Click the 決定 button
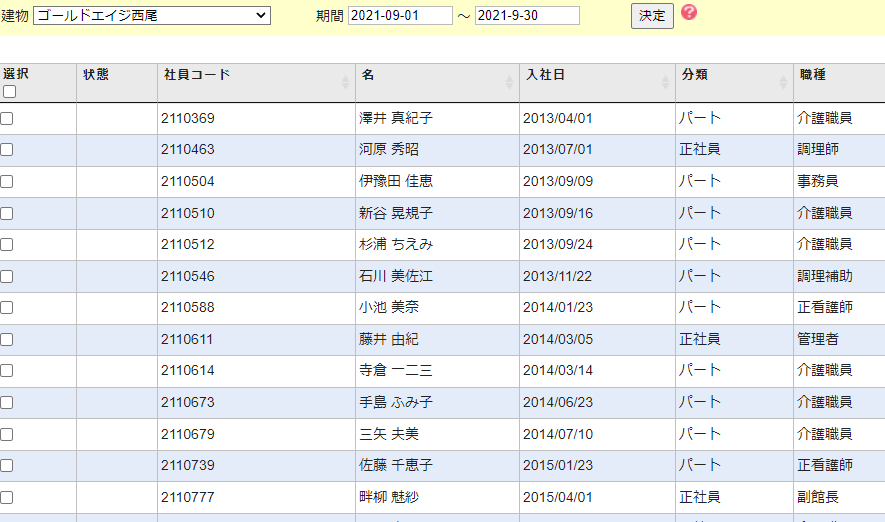The image size is (885, 522). (x=652, y=17)
